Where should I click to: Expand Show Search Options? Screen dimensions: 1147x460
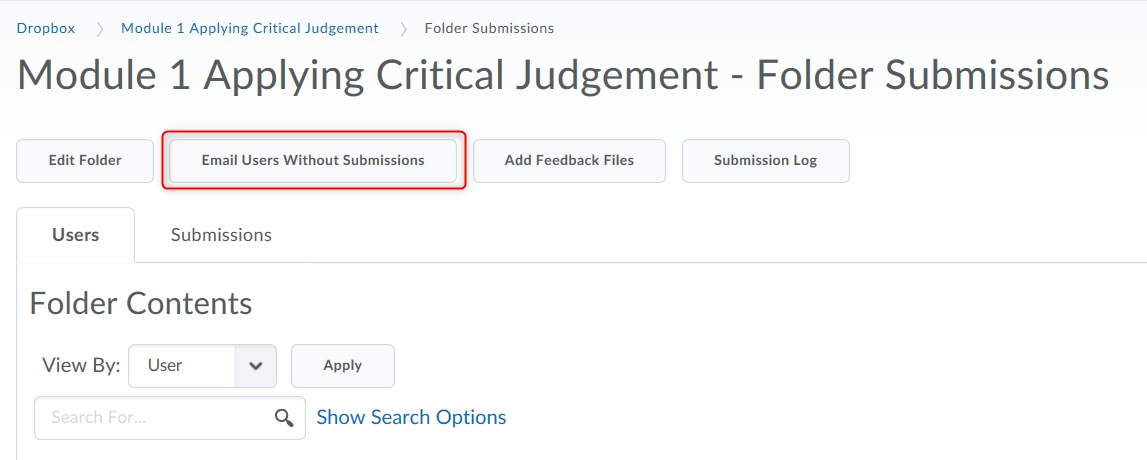(411, 417)
